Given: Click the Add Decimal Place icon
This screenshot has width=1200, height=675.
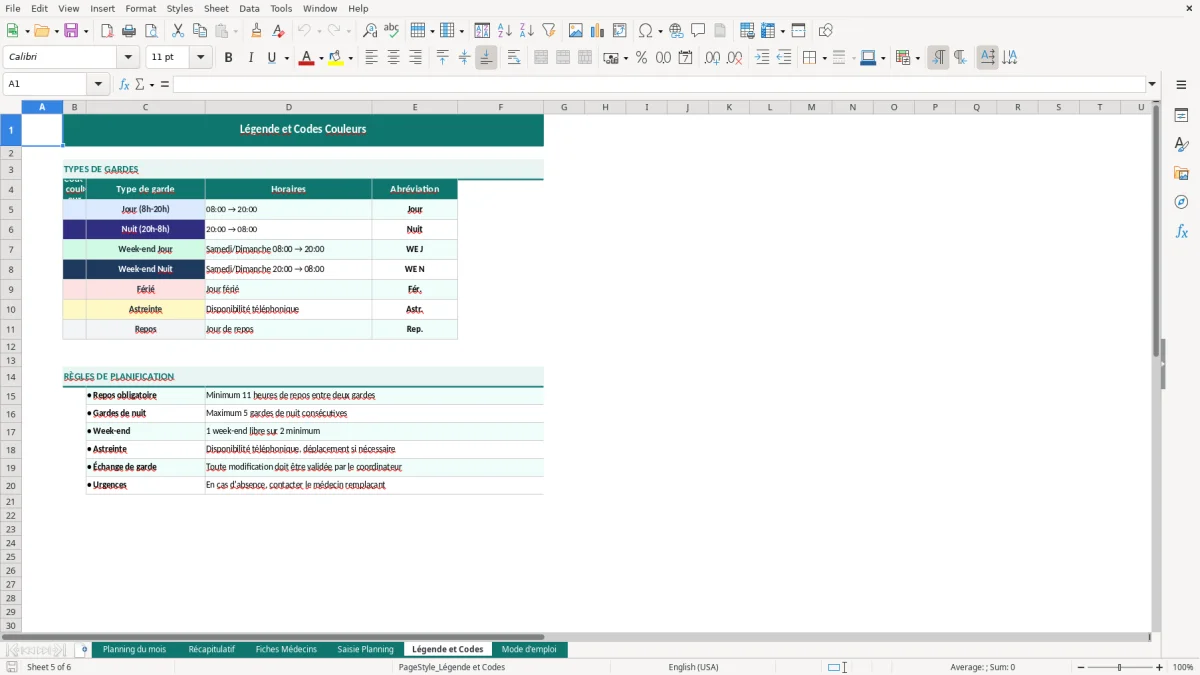Looking at the screenshot, I should tap(712, 58).
